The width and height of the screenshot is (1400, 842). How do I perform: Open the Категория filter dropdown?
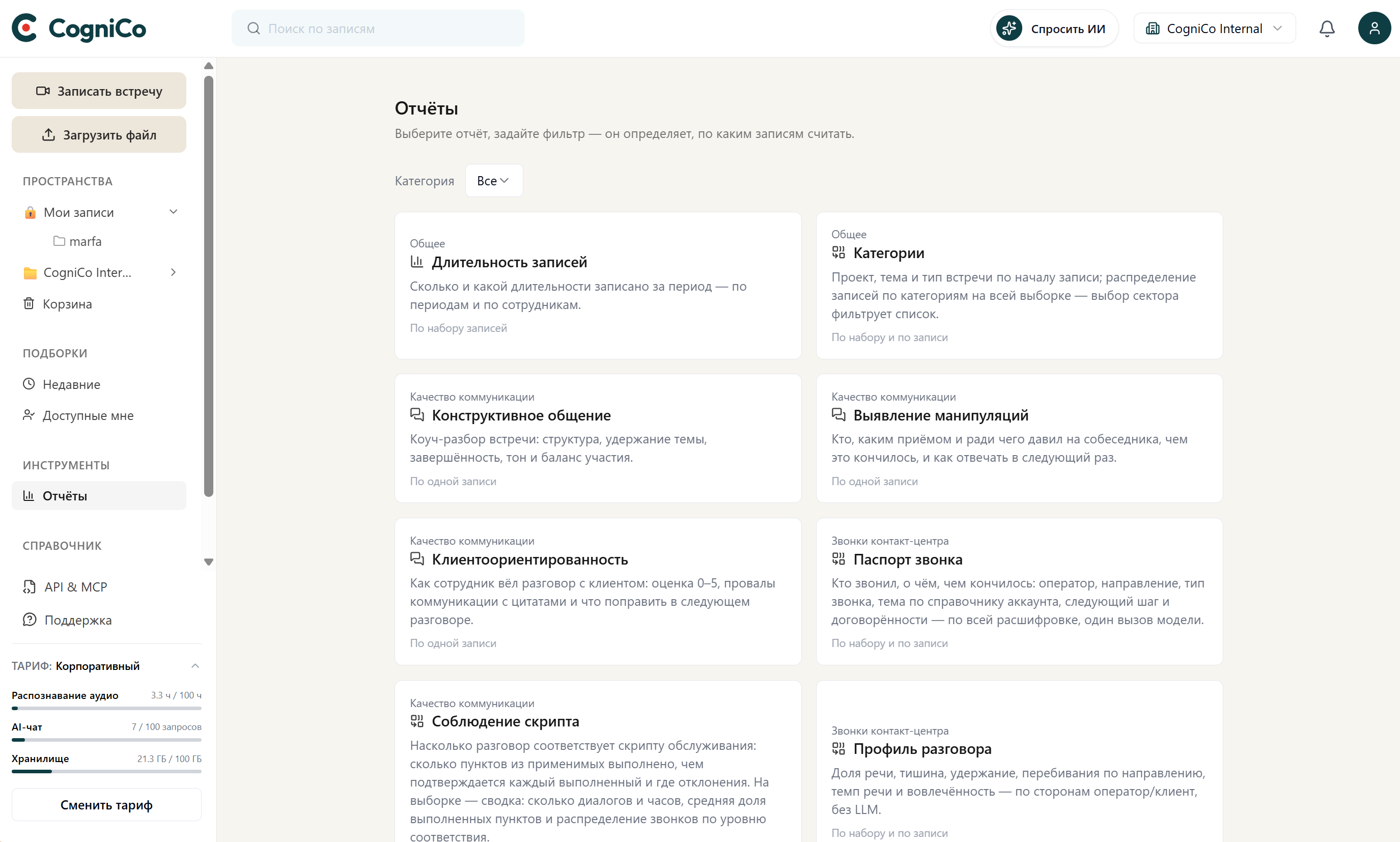[x=493, y=180]
